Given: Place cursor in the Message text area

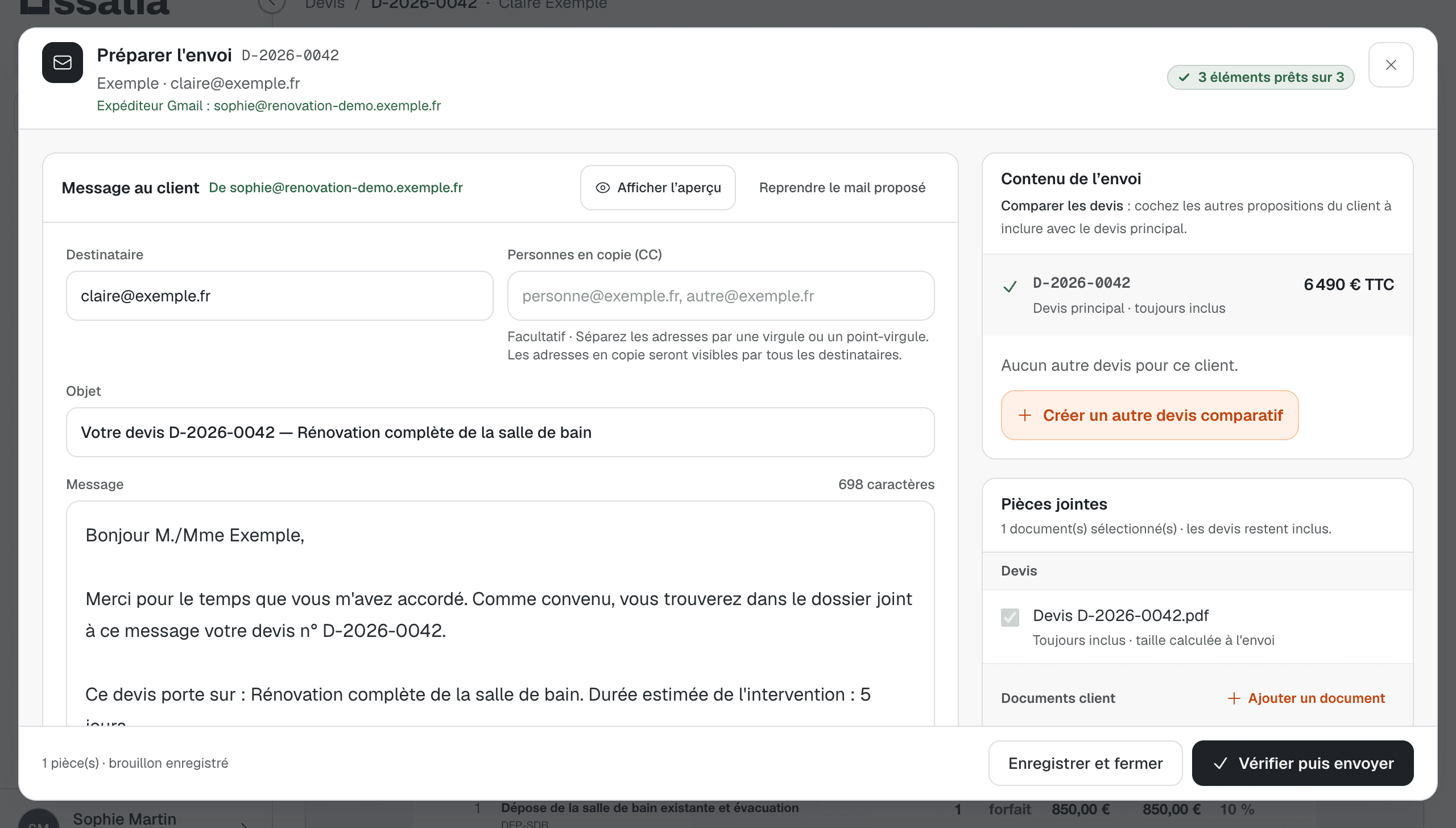Looking at the screenshot, I should pyautogui.click(x=500, y=613).
